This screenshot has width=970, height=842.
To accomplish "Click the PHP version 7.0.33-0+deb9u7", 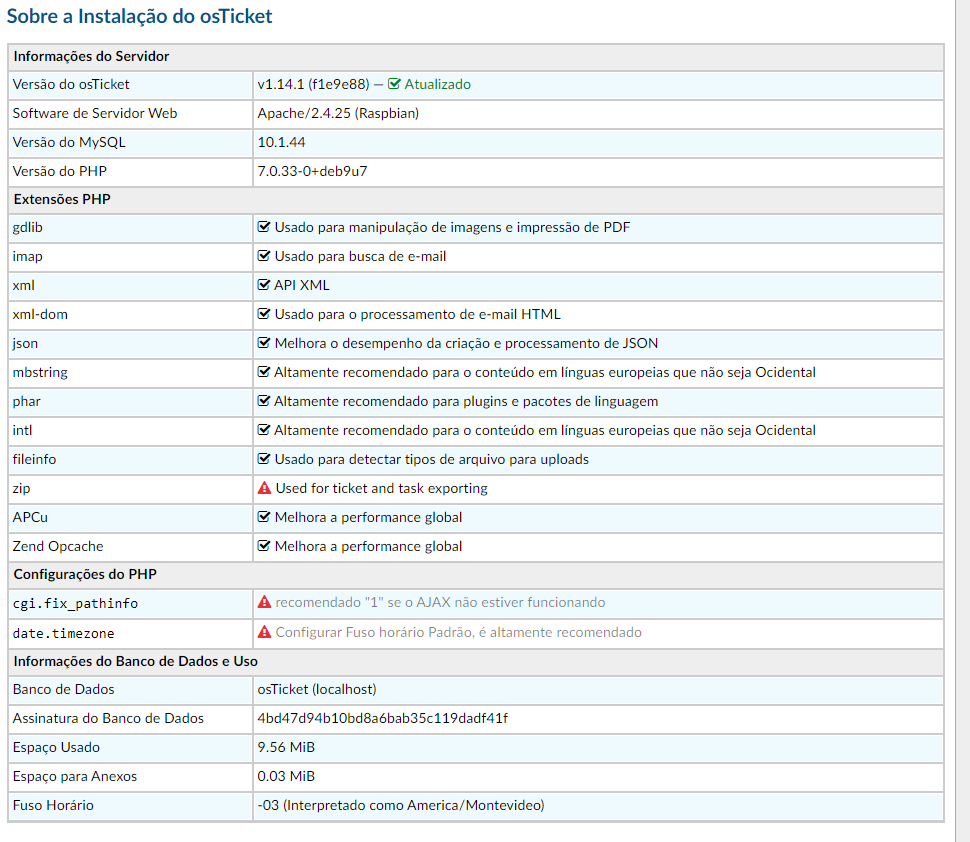I will [312, 171].
